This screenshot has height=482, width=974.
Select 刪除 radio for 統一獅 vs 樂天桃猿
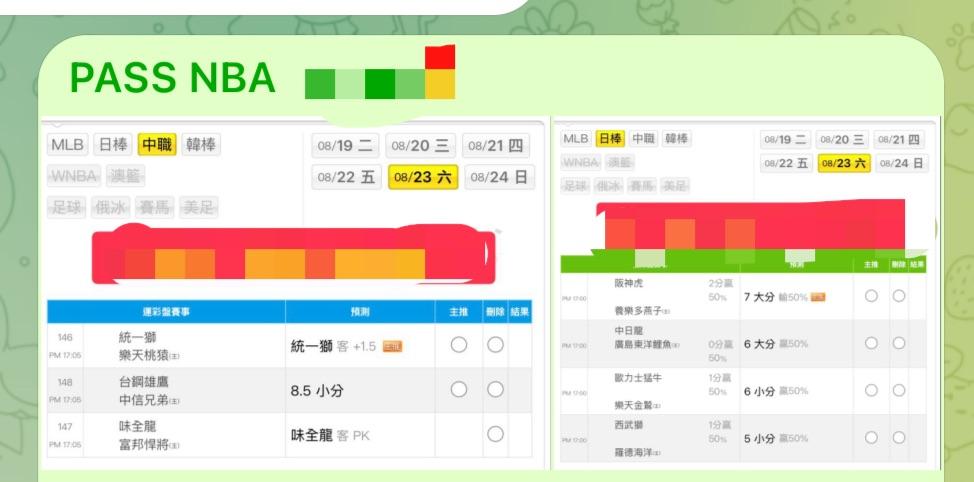[495, 345]
